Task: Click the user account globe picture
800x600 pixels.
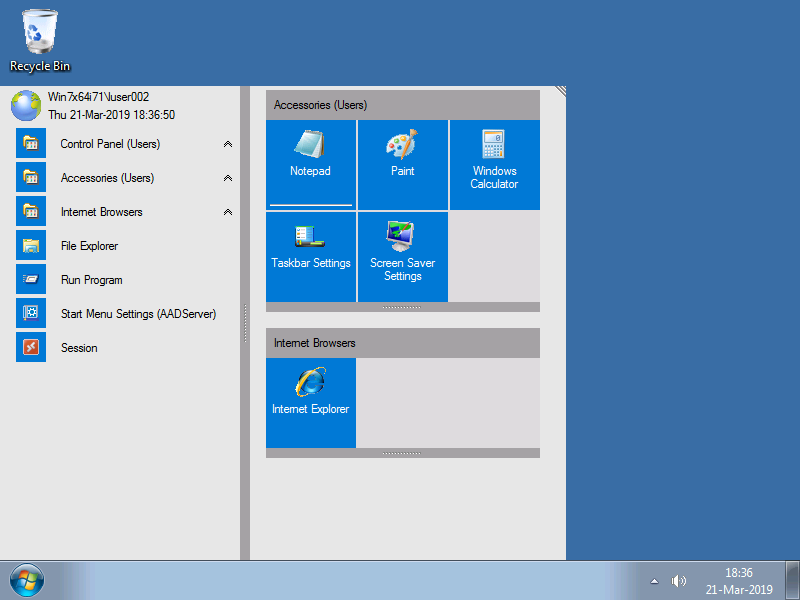Action: point(25,105)
